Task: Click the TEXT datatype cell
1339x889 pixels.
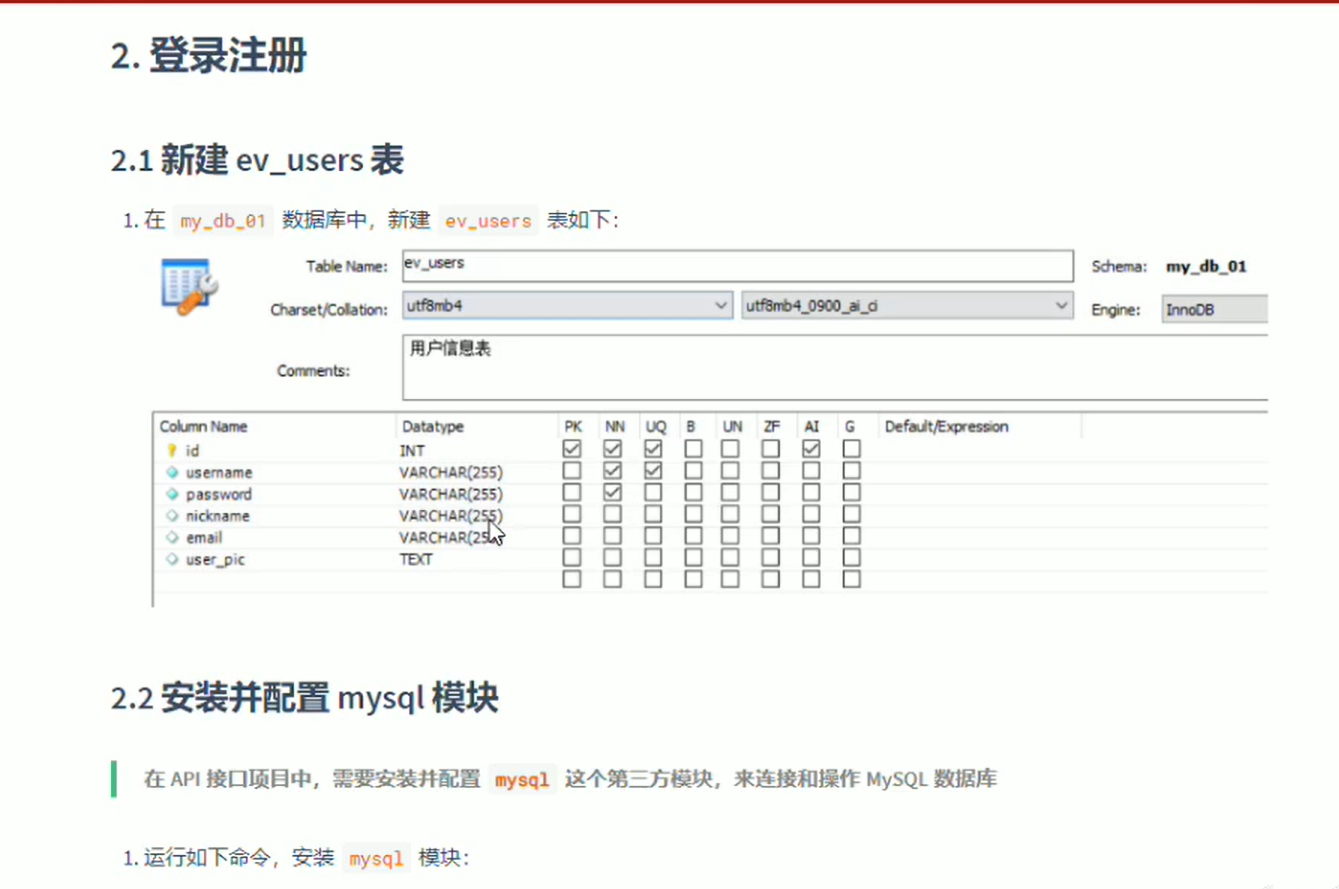Action: [416, 559]
